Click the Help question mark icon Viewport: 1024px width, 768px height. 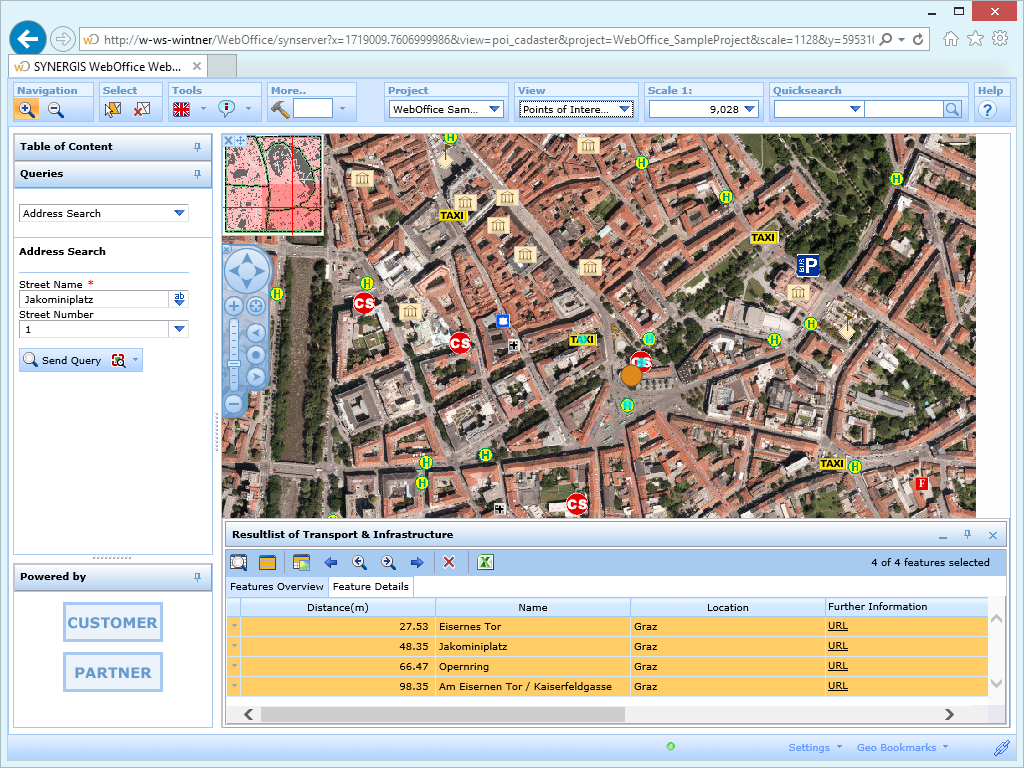tap(989, 109)
